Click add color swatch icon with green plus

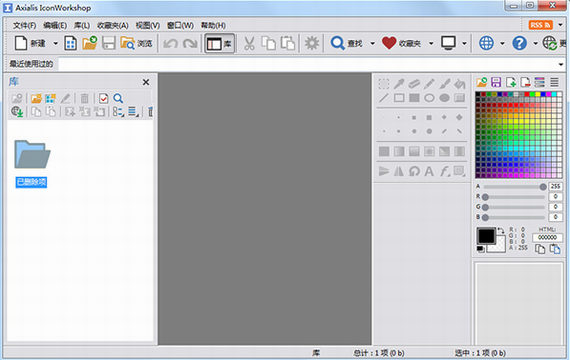coord(511,82)
